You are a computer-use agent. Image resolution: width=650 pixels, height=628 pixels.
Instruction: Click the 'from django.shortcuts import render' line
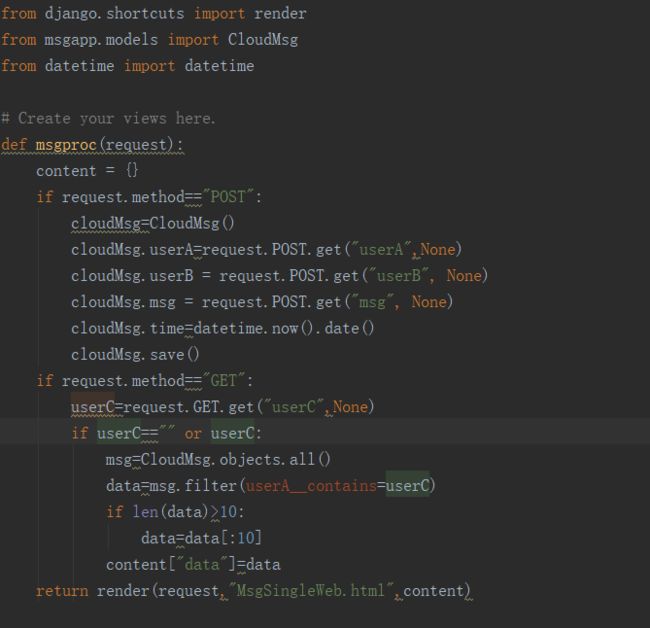pyautogui.click(x=154, y=14)
